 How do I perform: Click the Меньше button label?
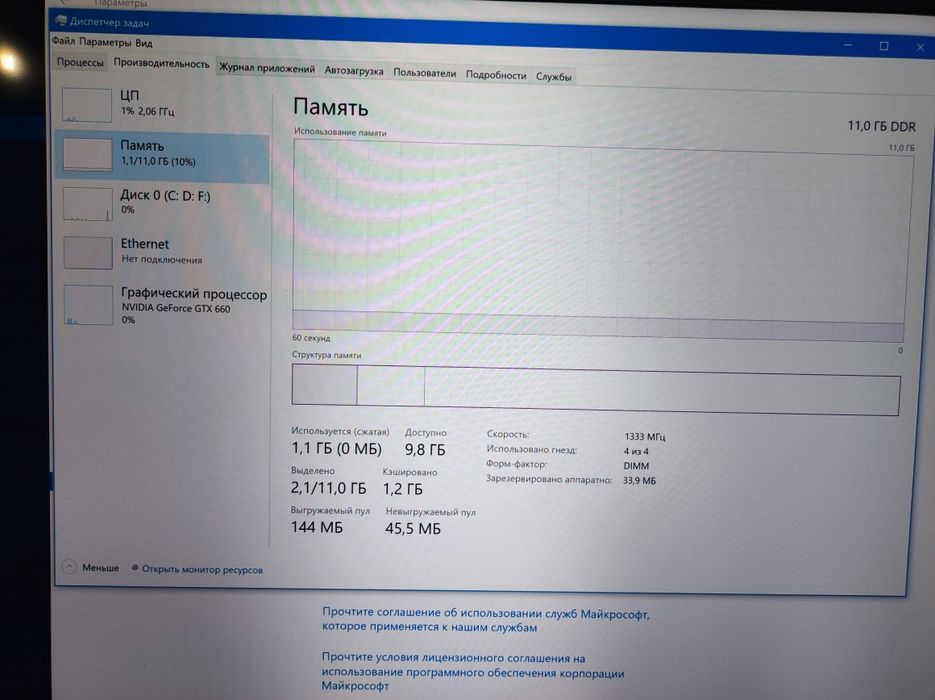(x=100, y=568)
